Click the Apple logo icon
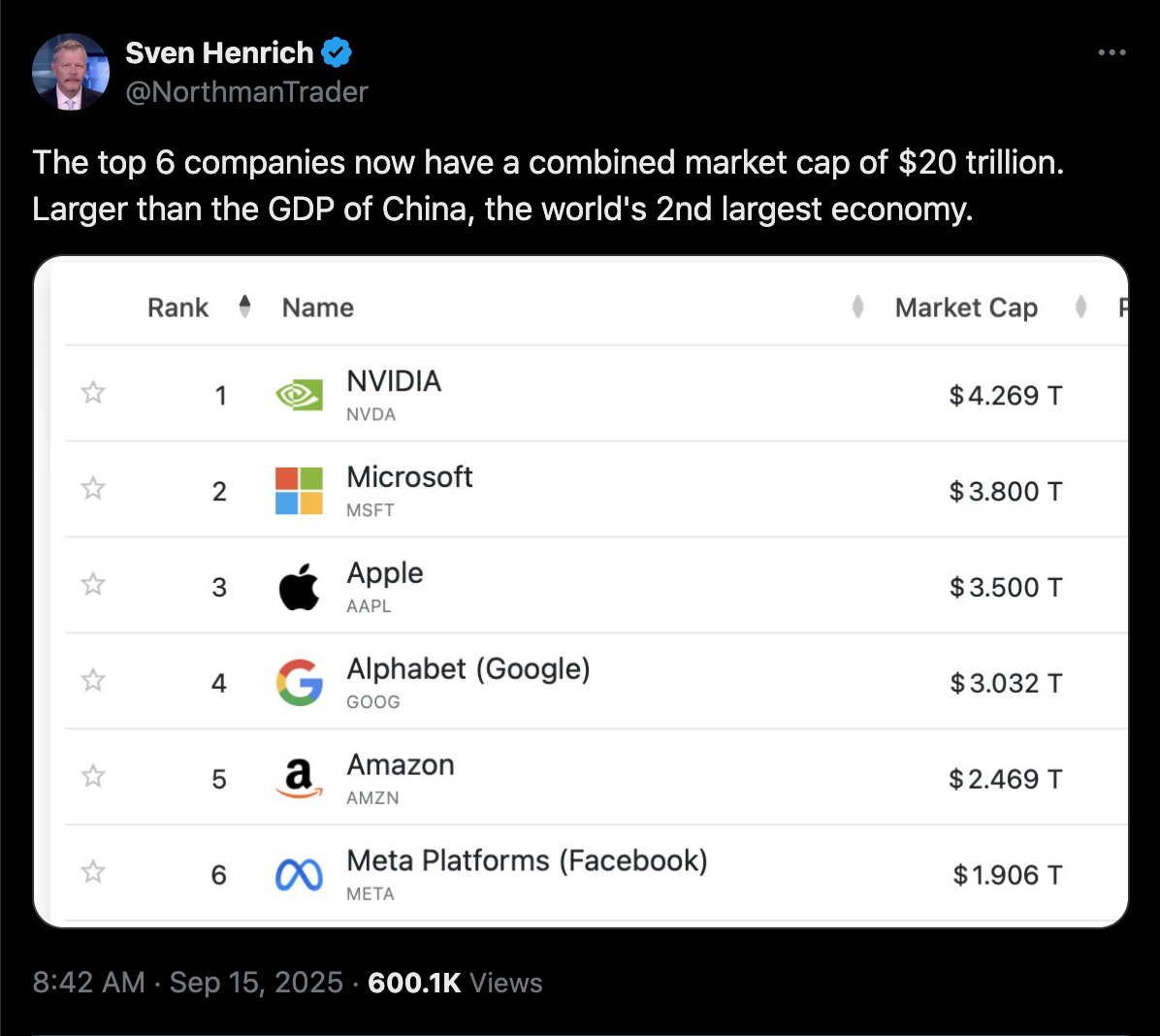The image size is (1160, 1036). point(299,587)
